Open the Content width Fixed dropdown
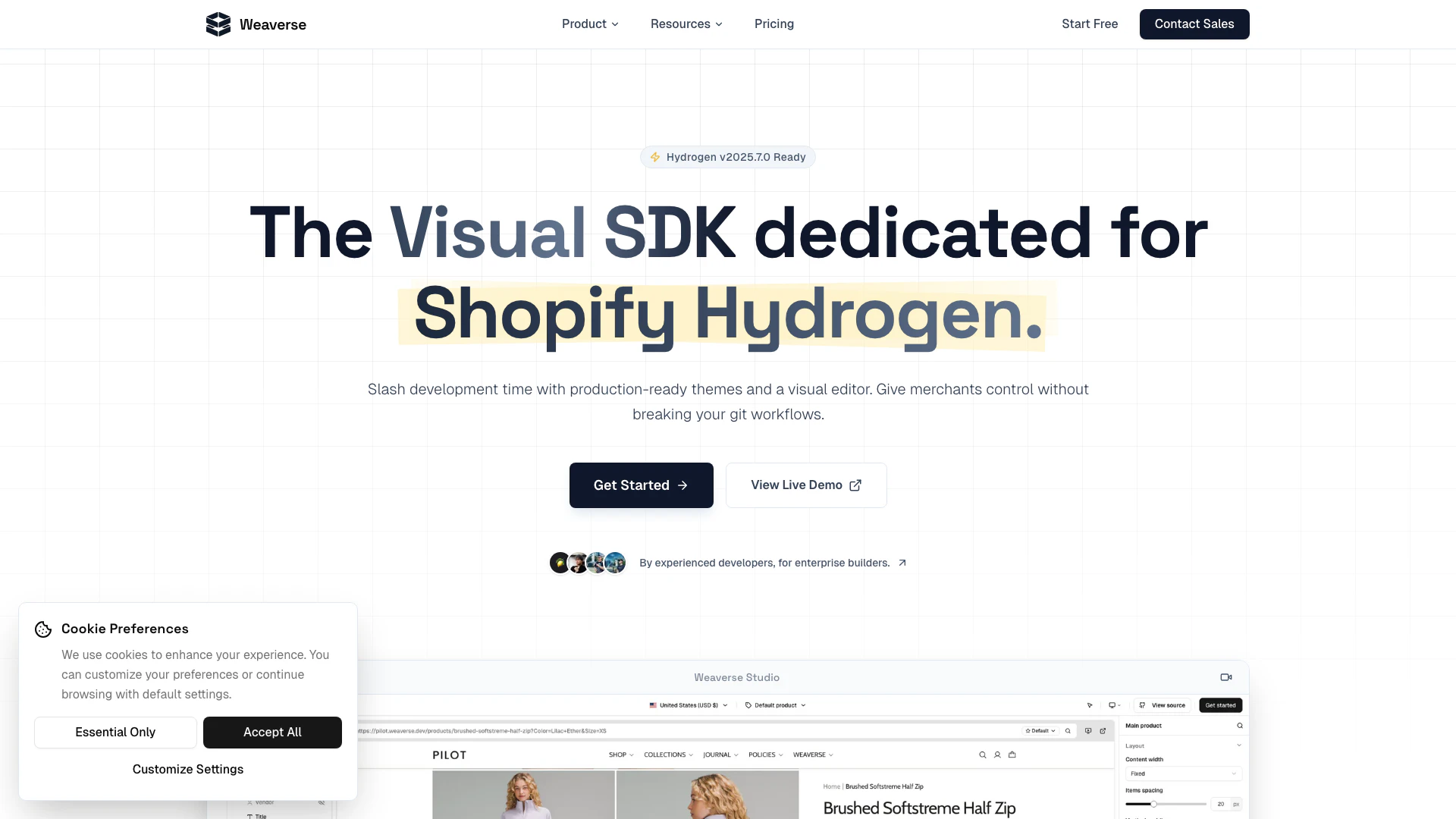 1182,773
